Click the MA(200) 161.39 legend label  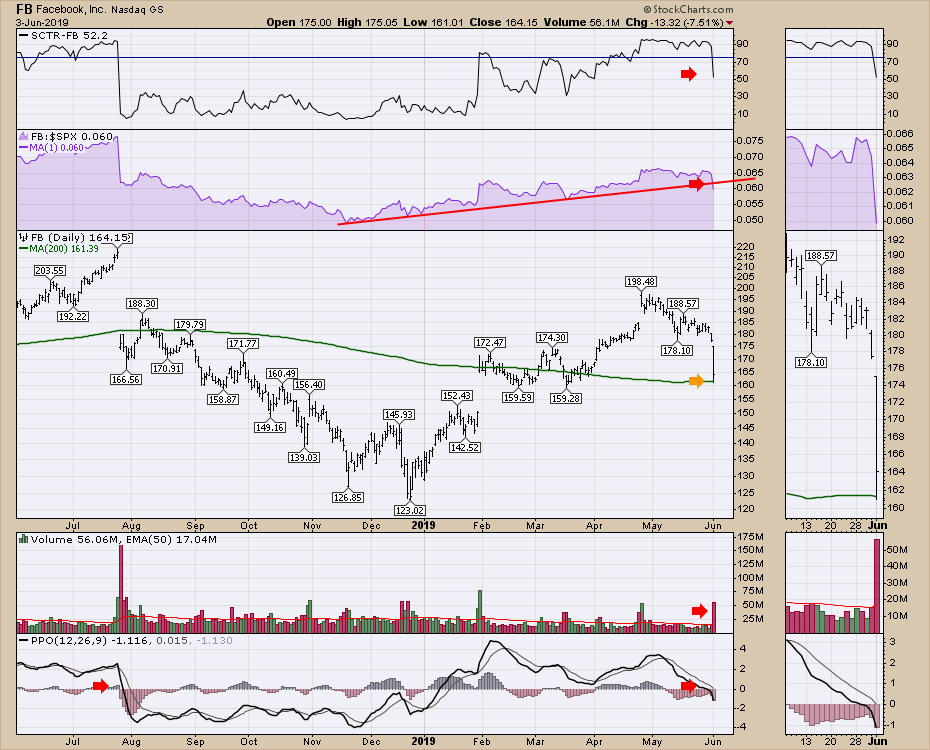click(x=64, y=249)
